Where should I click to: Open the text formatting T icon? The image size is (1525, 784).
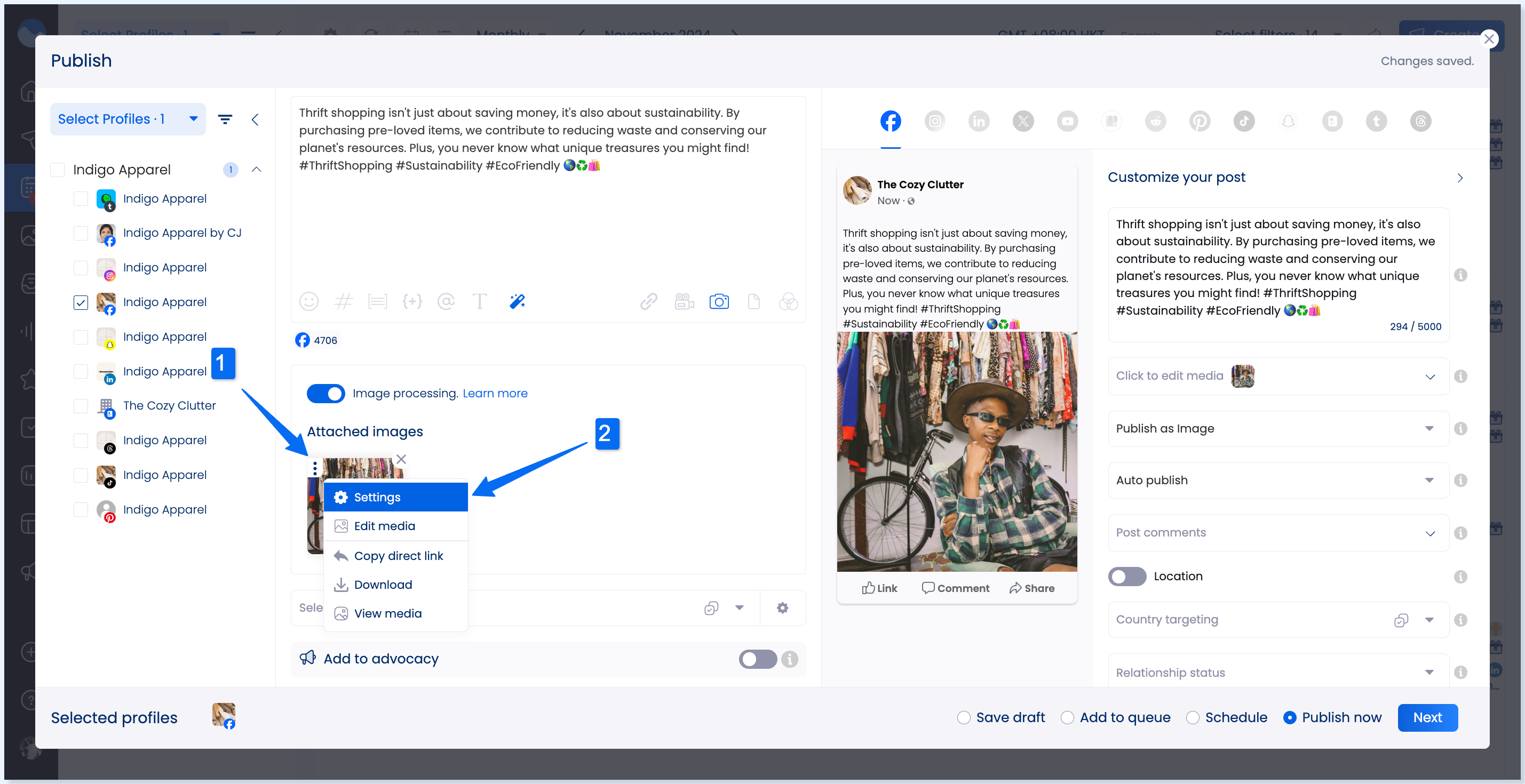coord(480,302)
